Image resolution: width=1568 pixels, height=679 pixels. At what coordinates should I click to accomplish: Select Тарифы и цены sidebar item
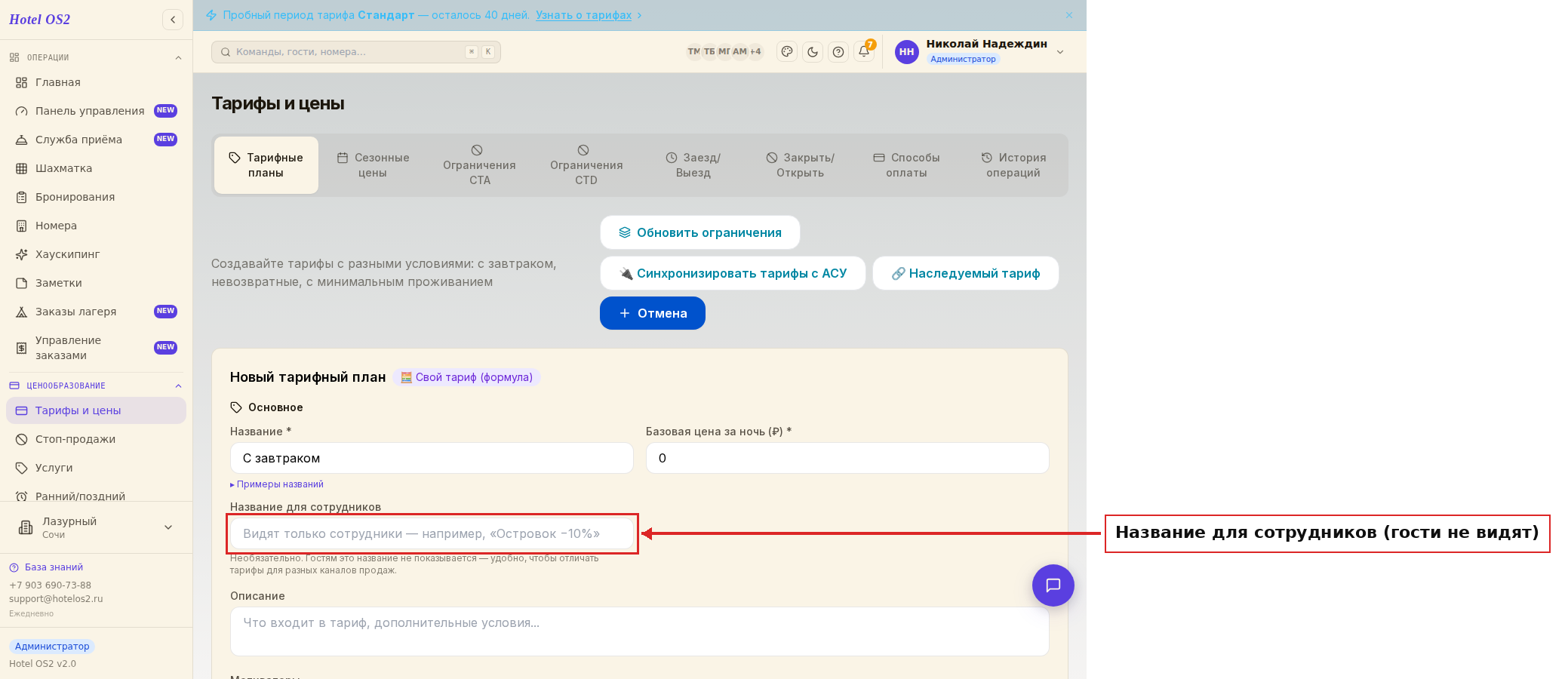click(96, 410)
